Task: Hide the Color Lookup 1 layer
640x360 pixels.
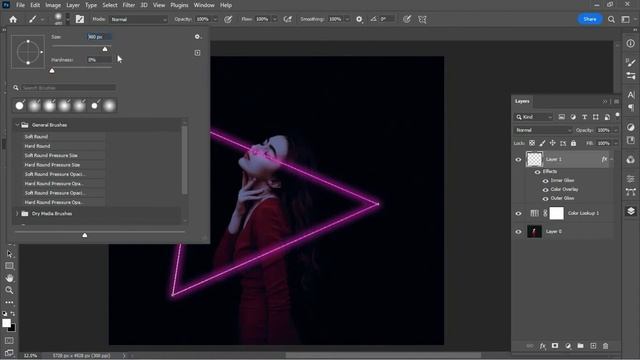Action: (x=518, y=213)
